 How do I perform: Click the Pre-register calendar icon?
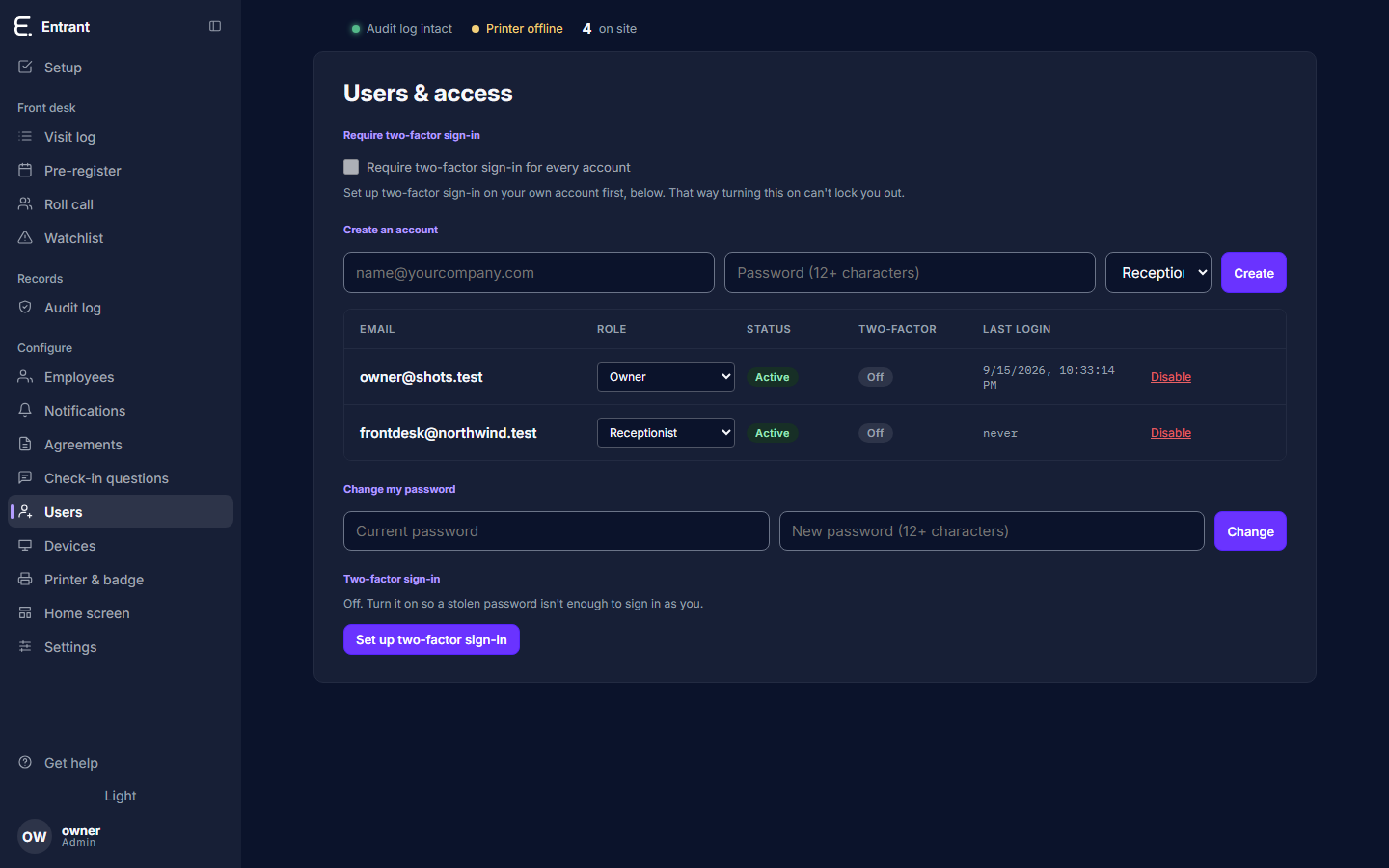click(x=25, y=170)
